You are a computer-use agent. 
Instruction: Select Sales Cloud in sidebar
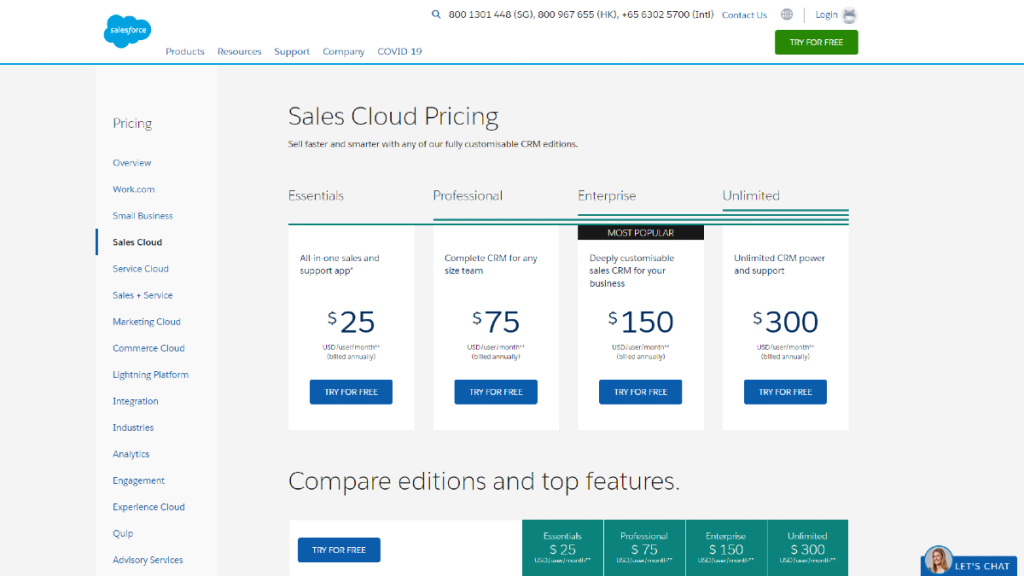point(137,242)
